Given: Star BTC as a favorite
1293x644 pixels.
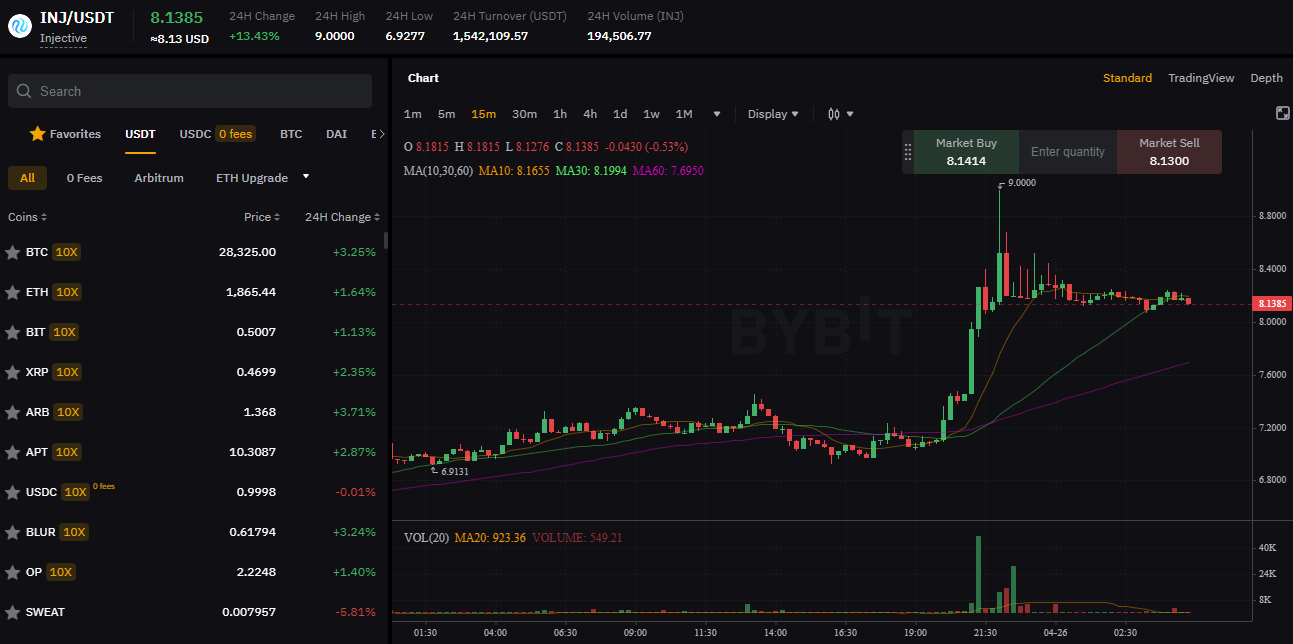Looking at the screenshot, I should (12, 252).
